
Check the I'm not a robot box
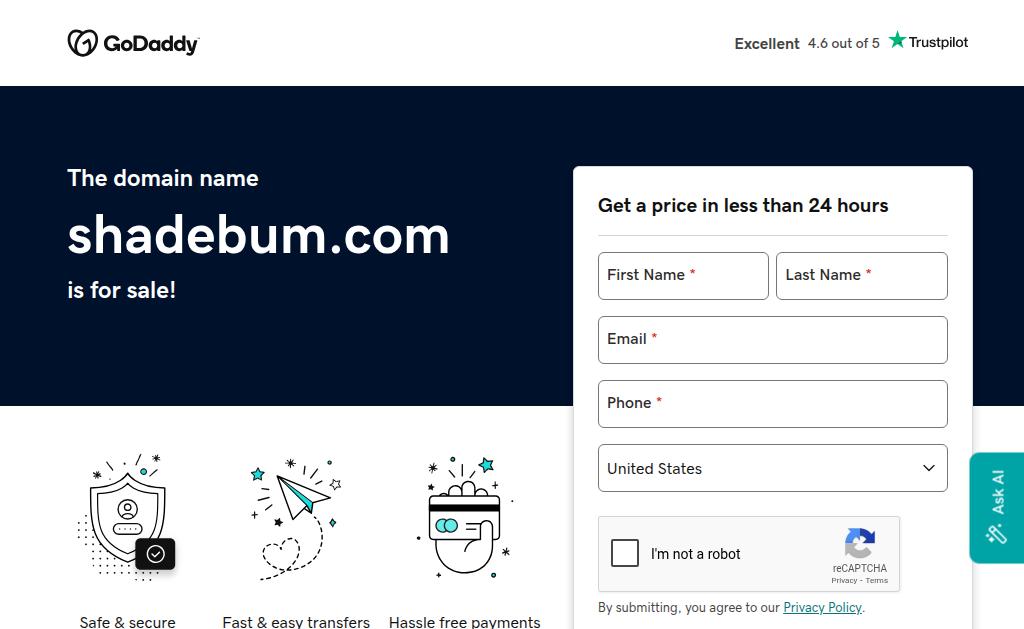pos(625,553)
